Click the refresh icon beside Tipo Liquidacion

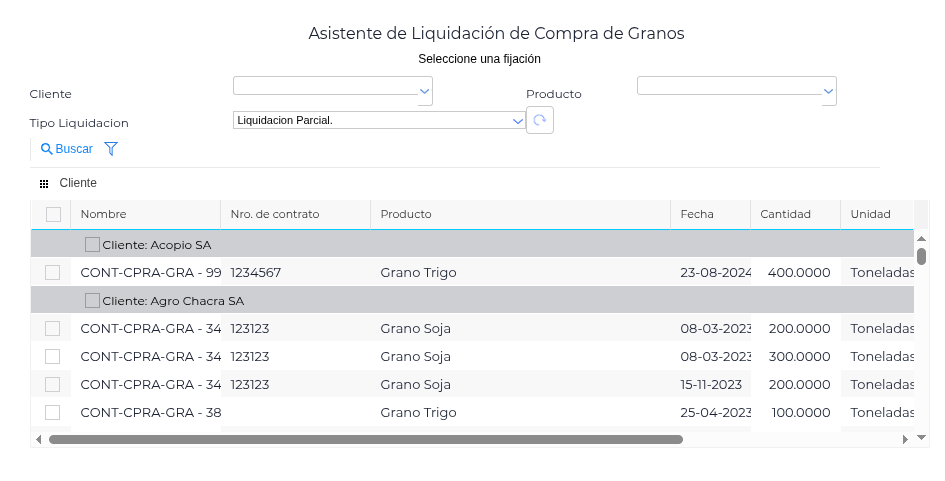click(x=540, y=120)
